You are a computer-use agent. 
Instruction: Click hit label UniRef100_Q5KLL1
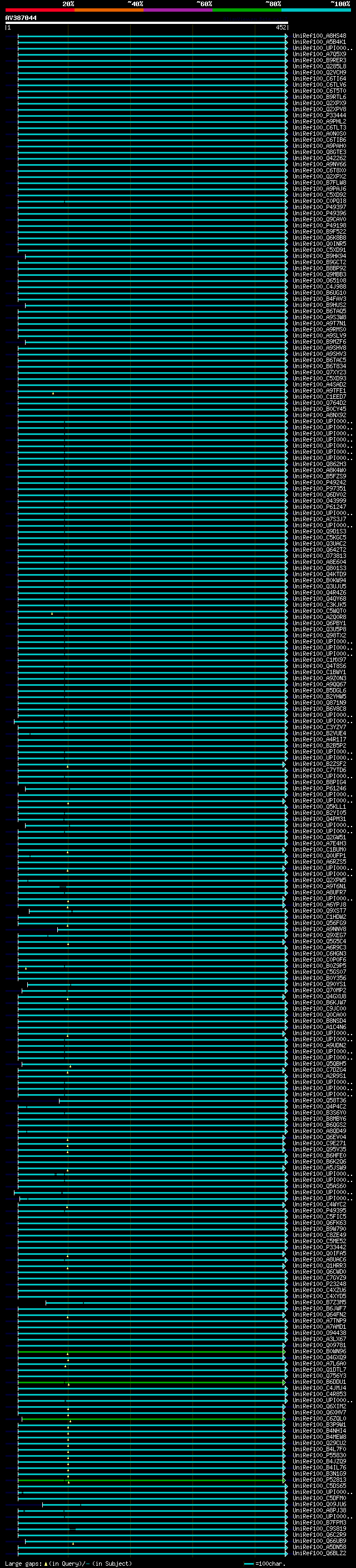click(x=319, y=807)
